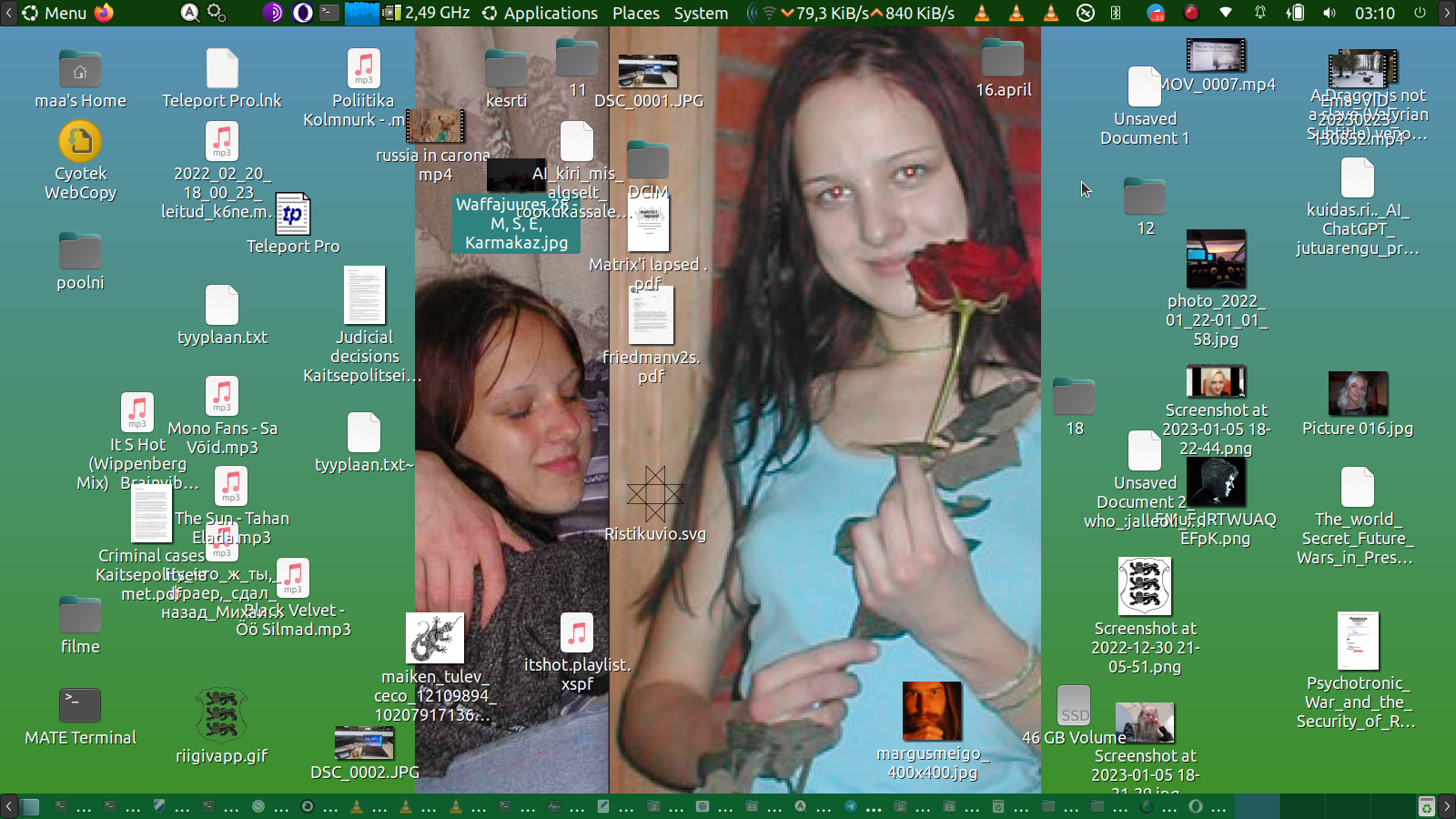The height and width of the screenshot is (819, 1456).
Task: Select the Teleport Pro.lnk file
Action: pos(222,79)
